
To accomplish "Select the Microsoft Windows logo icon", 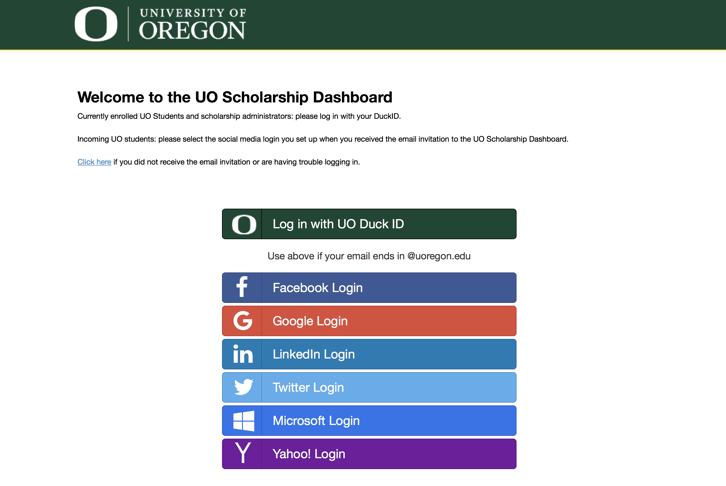I will coord(244,420).
